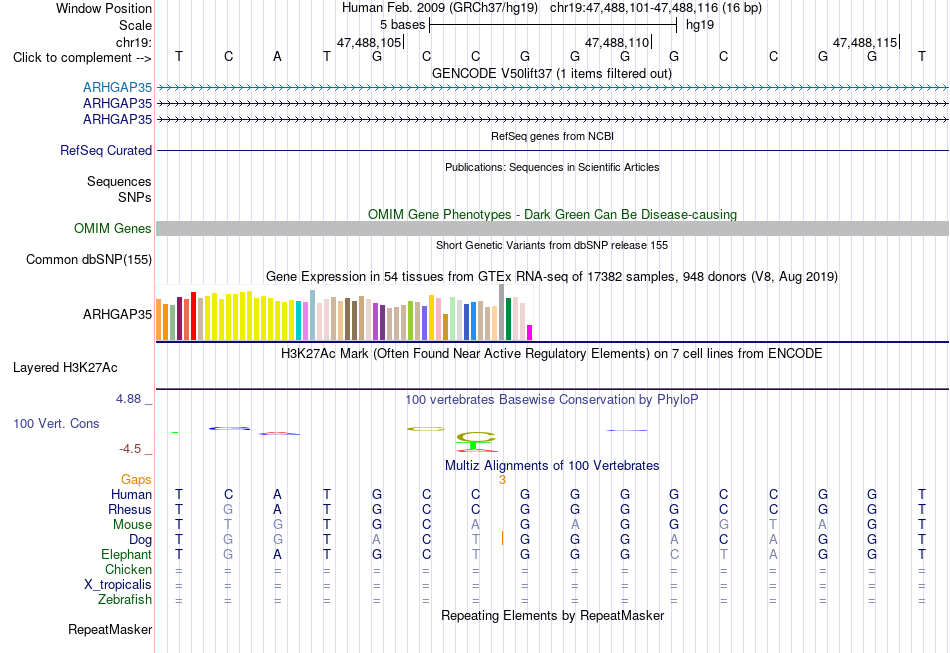
Task: Click the 47,488,115 ruler position label
Action: [x=865, y=42]
